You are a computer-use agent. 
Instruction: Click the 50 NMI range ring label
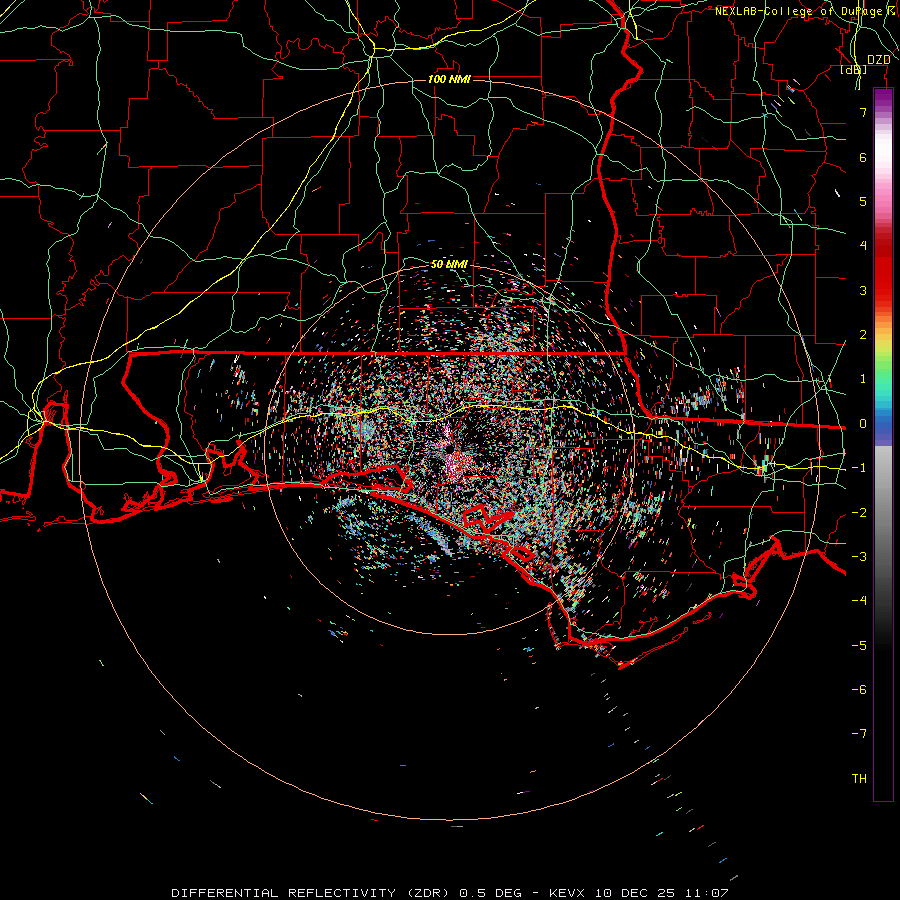(449, 265)
